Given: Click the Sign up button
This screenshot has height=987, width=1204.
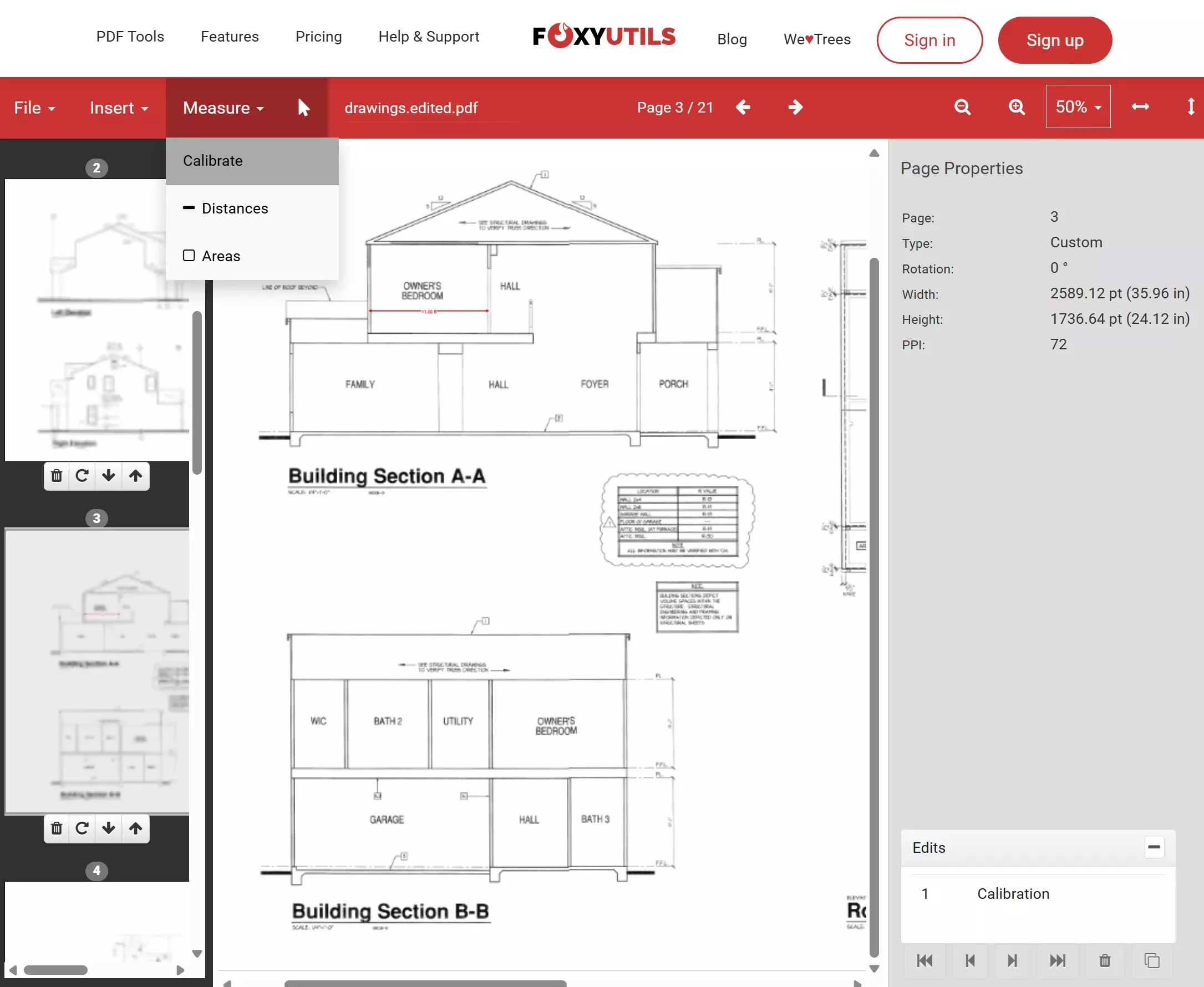Looking at the screenshot, I should pos(1054,40).
